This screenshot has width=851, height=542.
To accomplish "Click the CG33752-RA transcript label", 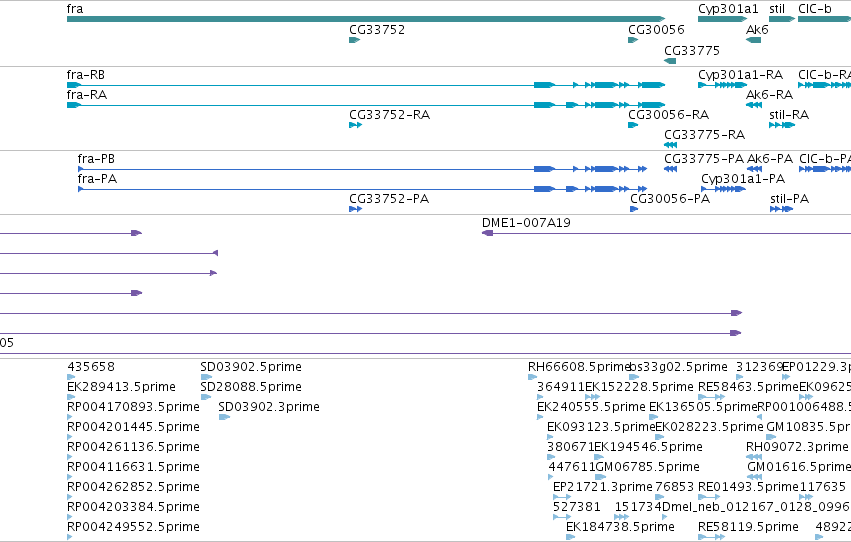I will [x=389, y=115].
